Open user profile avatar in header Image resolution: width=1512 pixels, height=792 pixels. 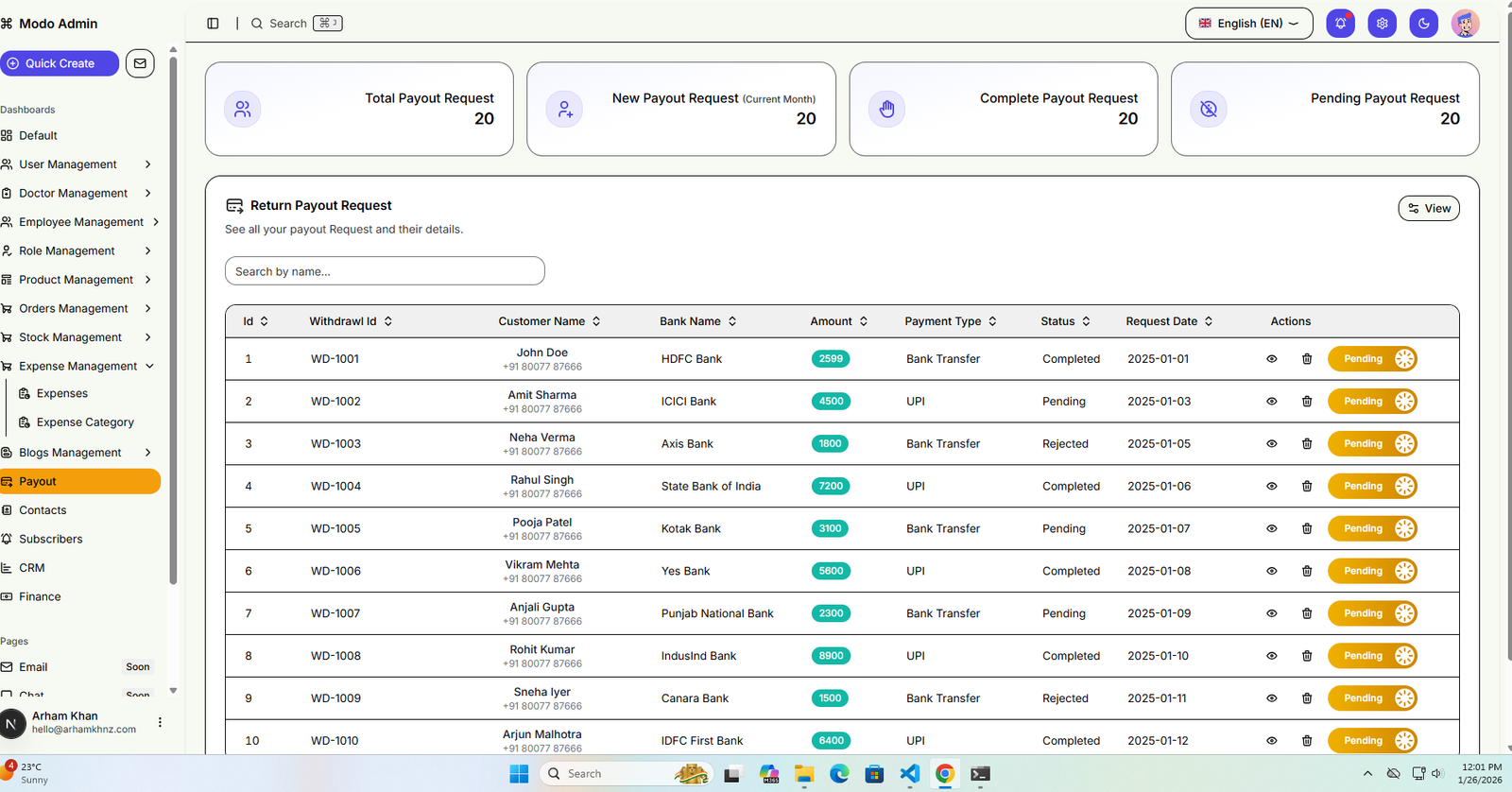click(x=1465, y=24)
